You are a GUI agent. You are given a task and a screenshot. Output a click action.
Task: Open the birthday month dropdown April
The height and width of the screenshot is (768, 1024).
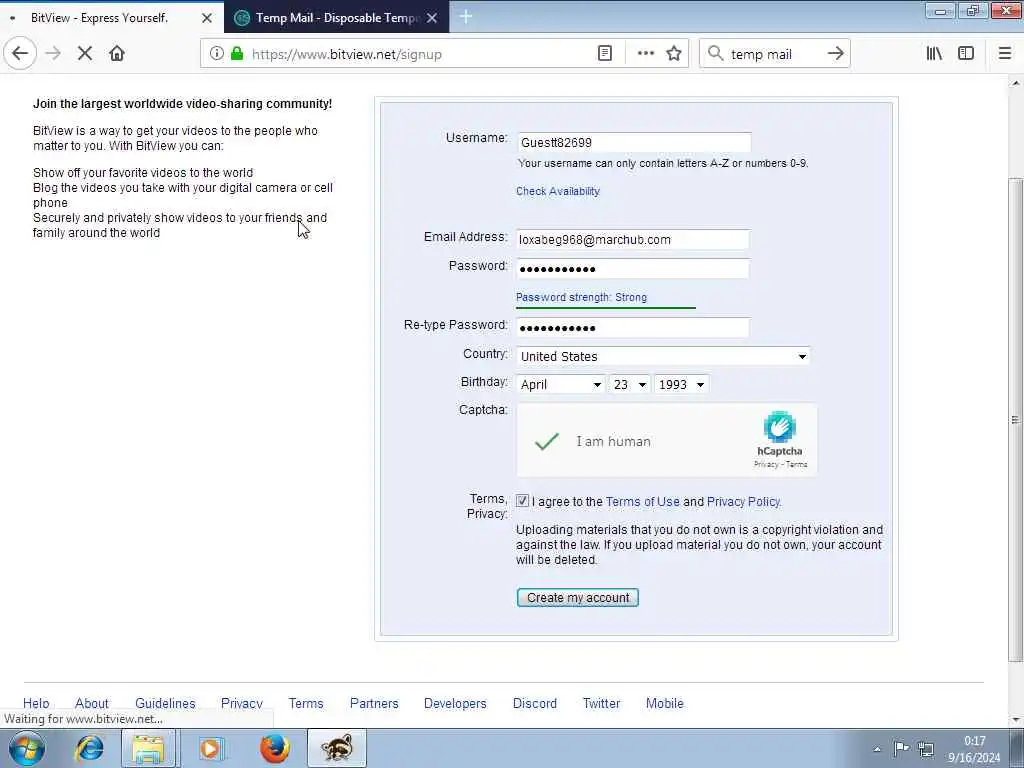tap(560, 385)
